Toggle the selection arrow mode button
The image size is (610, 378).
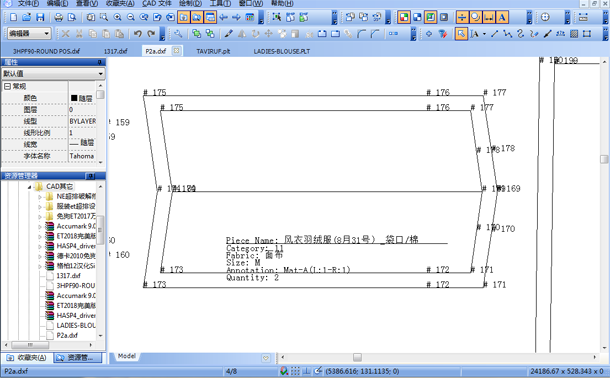pos(461,34)
